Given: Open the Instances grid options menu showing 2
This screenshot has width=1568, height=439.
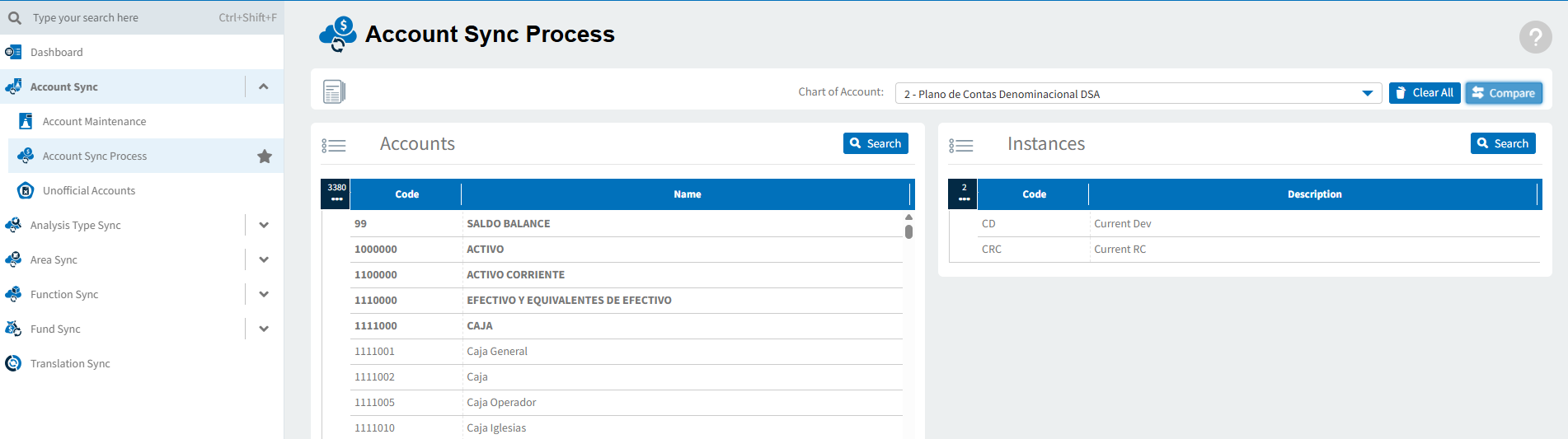Looking at the screenshot, I should (x=963, y=194).
